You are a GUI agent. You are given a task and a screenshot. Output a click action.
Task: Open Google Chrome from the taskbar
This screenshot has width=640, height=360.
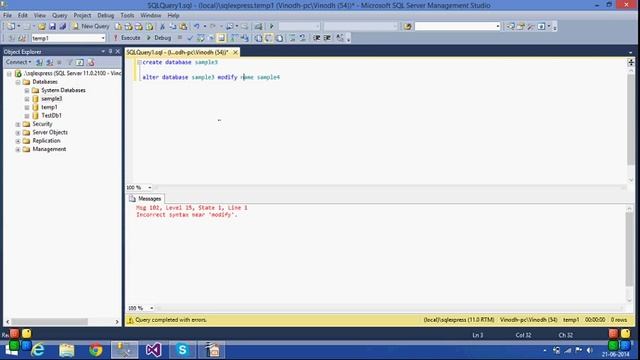click(x=96, y=350)
